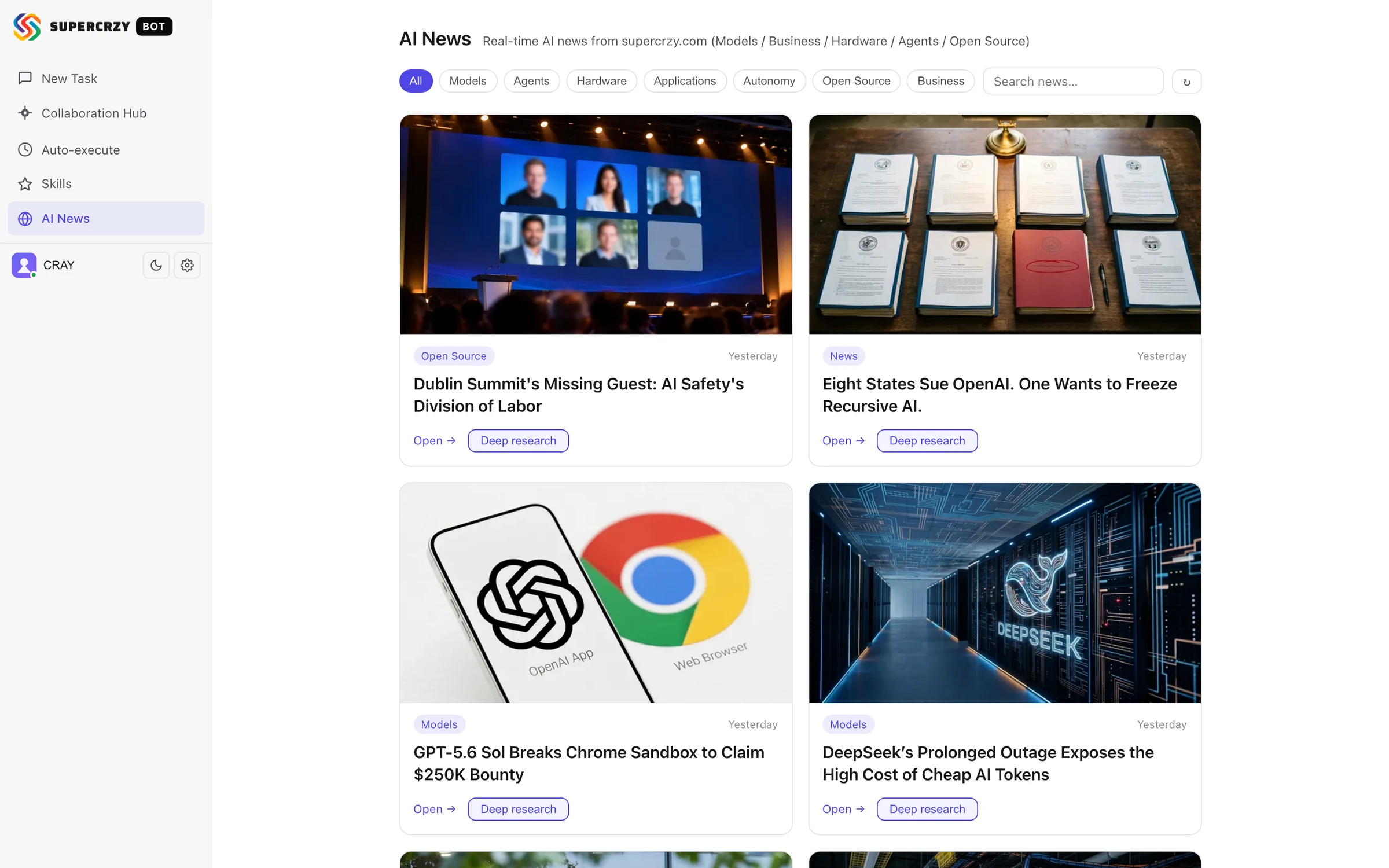Go to Collaboration Hub in the sidebar
Screen dimensions: 1389x868
pos(106,113)
